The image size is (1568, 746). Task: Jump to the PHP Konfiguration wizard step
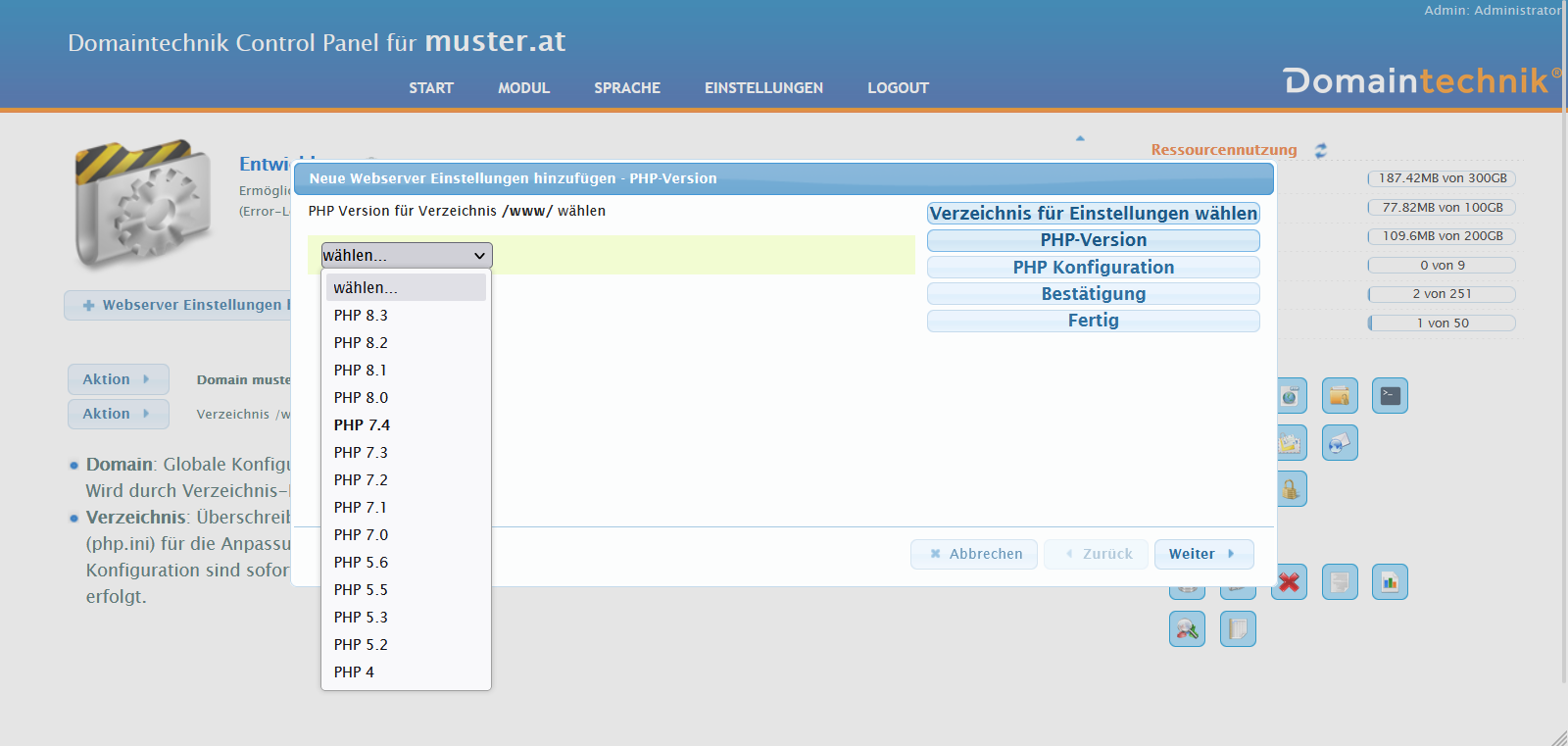tap(1093, 267)
